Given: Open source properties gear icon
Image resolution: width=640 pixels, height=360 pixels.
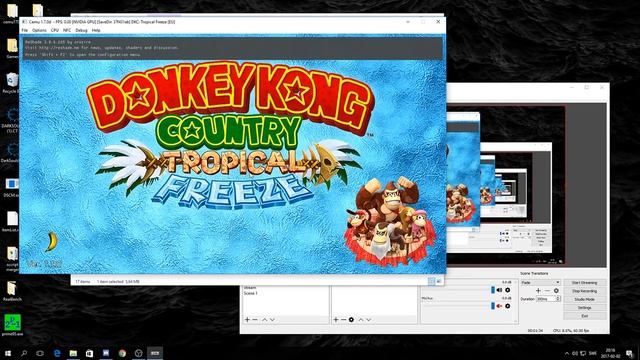Looking at the screenshot, I should tap(351, 320).
